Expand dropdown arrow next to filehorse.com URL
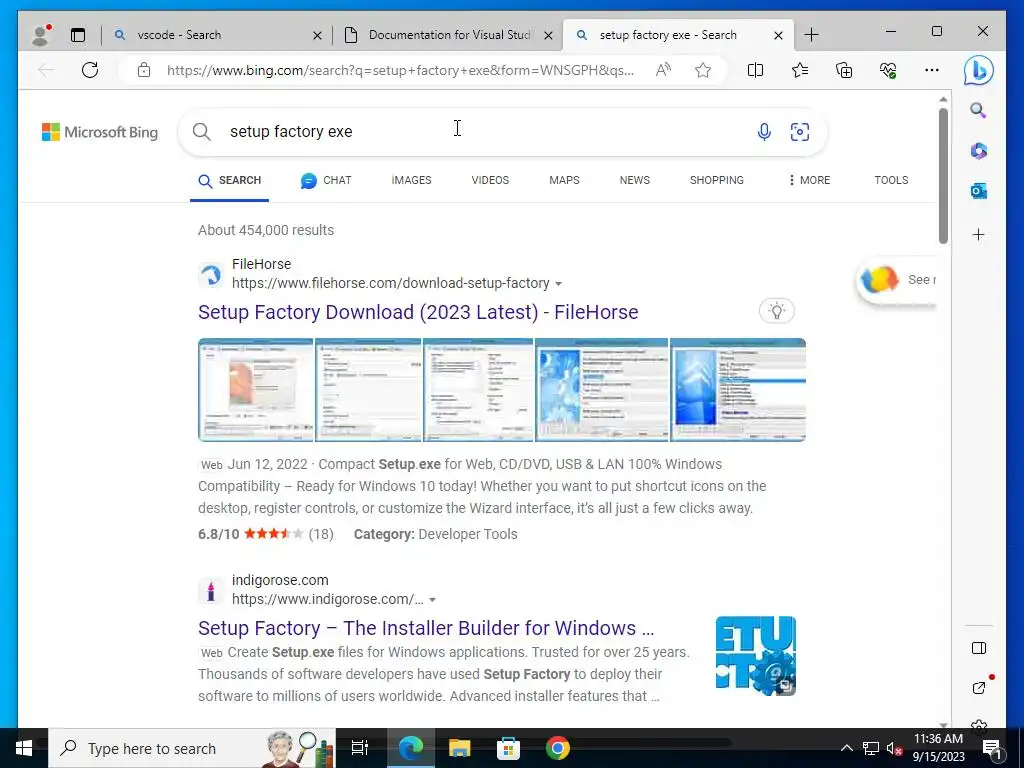Image resolution: width=1024 pixels, height=768 pixels. 558,284
